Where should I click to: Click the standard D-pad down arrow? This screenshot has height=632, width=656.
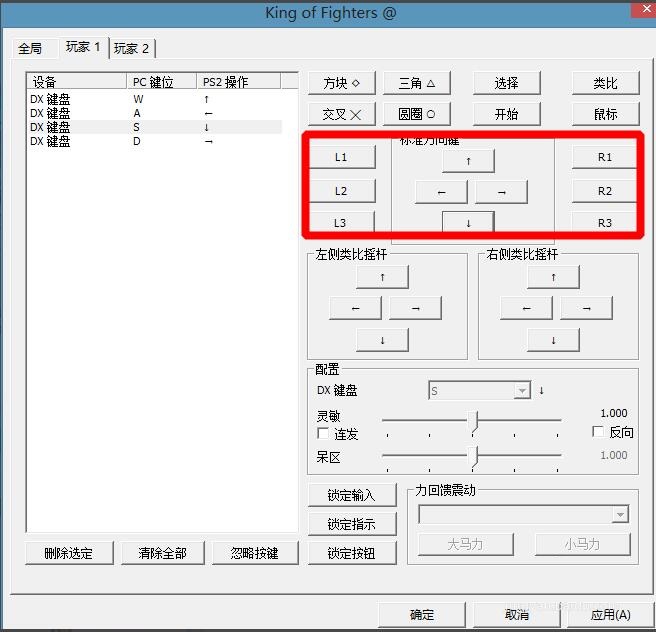click(468, 223)
